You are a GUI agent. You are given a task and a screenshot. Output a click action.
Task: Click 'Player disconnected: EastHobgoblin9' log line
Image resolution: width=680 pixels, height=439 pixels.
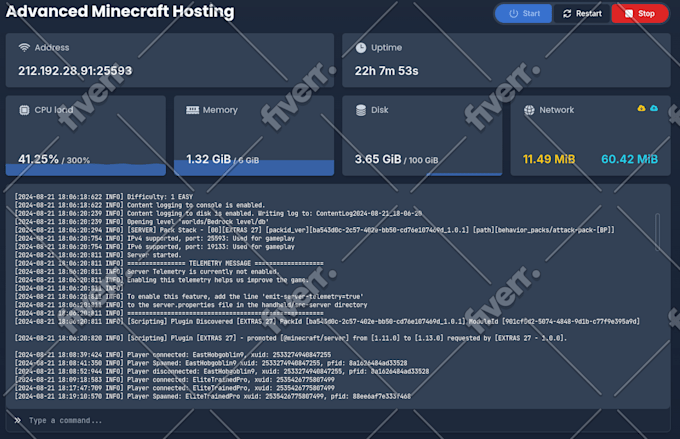click(x=222, y=371)
